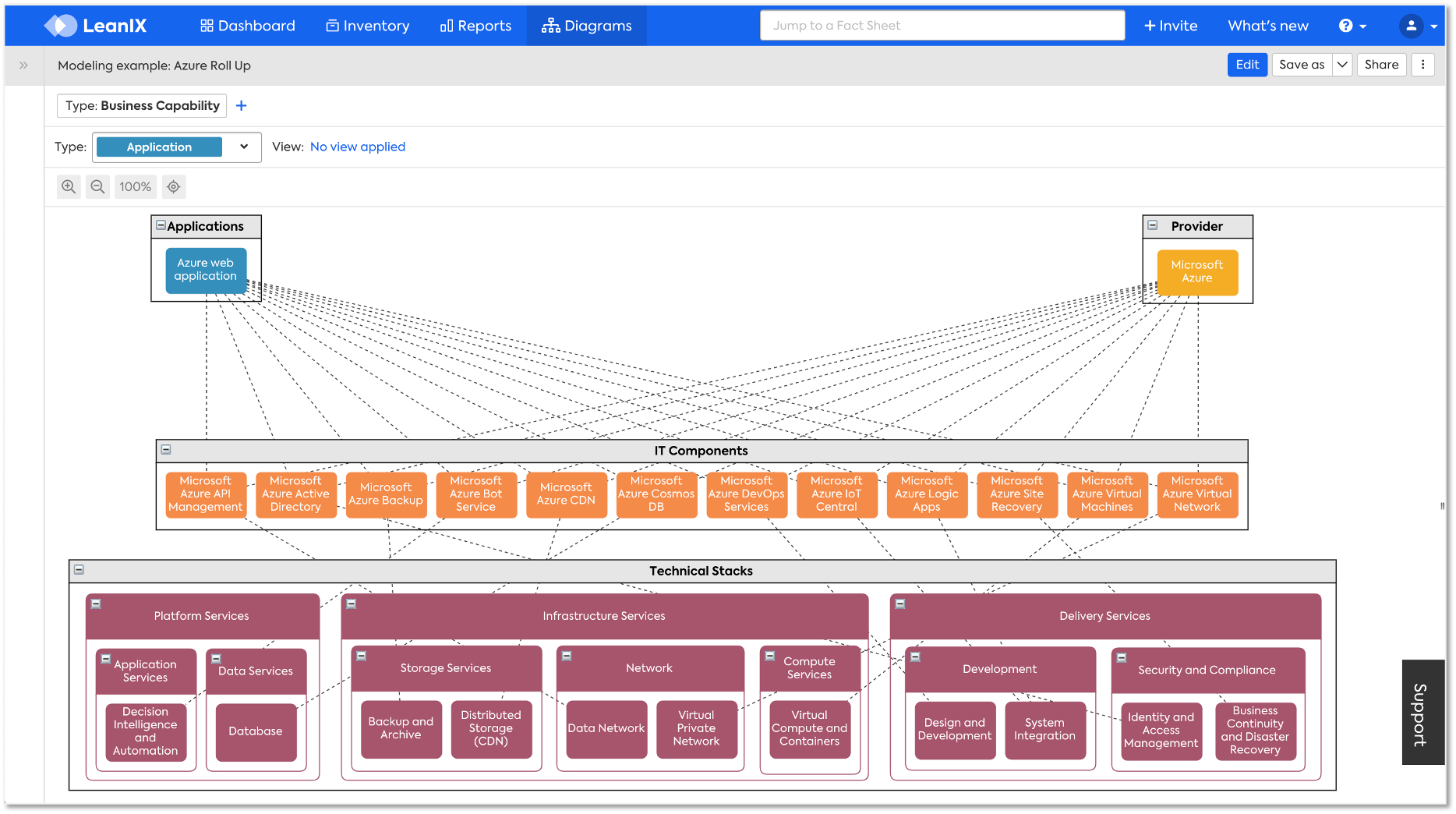Select the Database node
The height and width of the screenshot is (814, 1456).
[256, 731]
